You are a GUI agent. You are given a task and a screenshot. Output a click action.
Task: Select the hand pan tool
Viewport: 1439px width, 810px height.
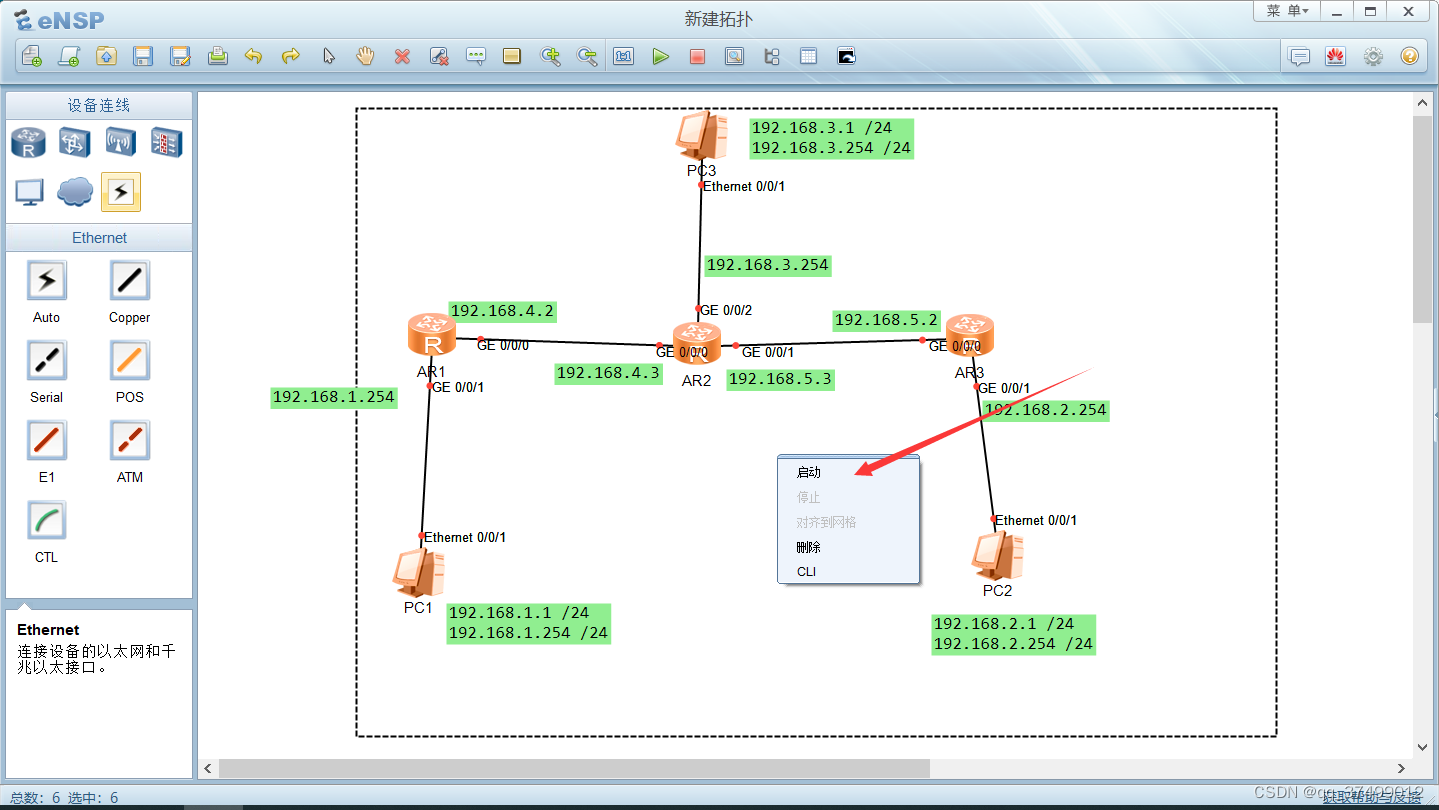[365, 56]
